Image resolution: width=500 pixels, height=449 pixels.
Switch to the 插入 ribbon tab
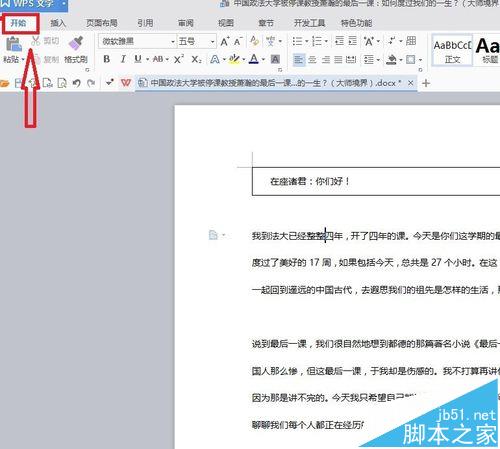(58, 23)
